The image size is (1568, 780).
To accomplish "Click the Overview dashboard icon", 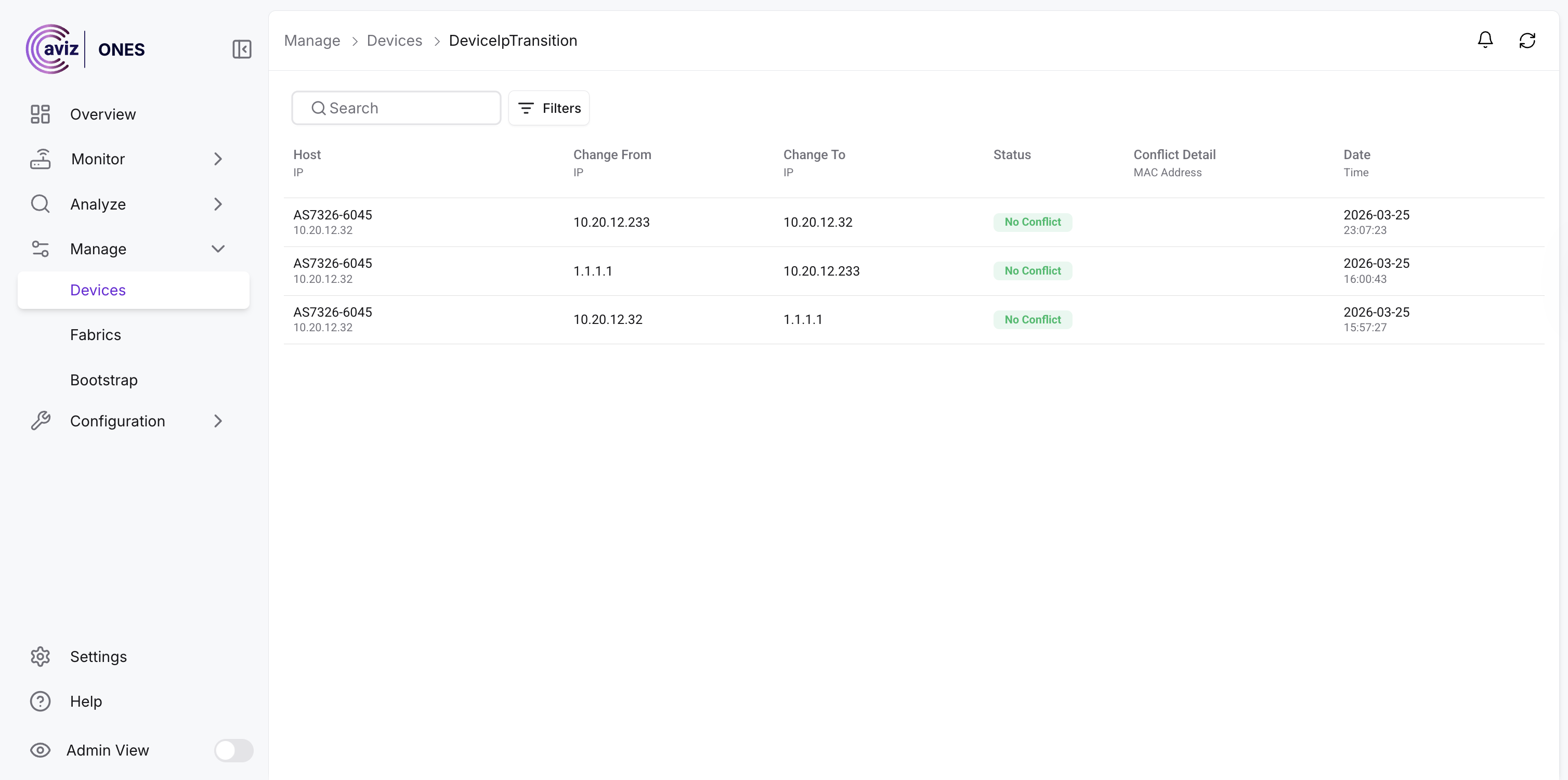I will [x=40, y=114].
